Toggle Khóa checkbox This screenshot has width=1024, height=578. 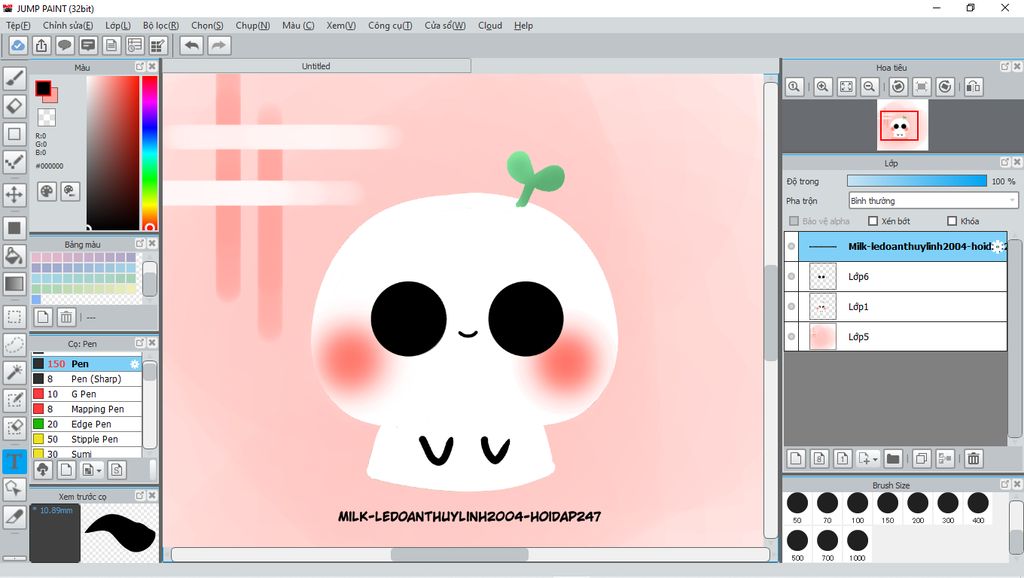point(952,221)
